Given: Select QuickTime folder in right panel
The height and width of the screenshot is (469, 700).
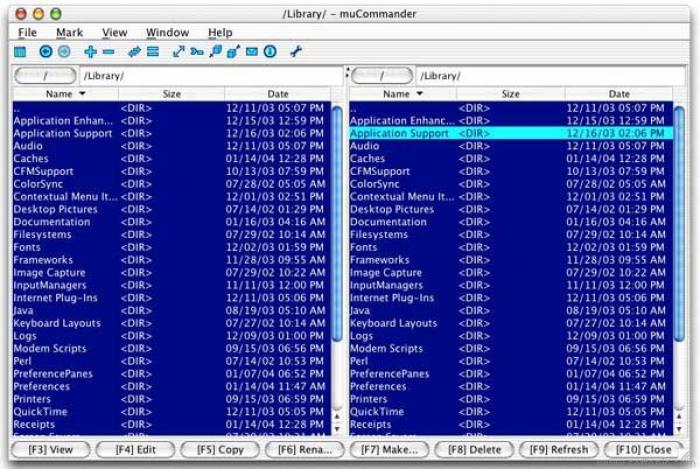Looking at the screenshot, I should coord(511,412).
